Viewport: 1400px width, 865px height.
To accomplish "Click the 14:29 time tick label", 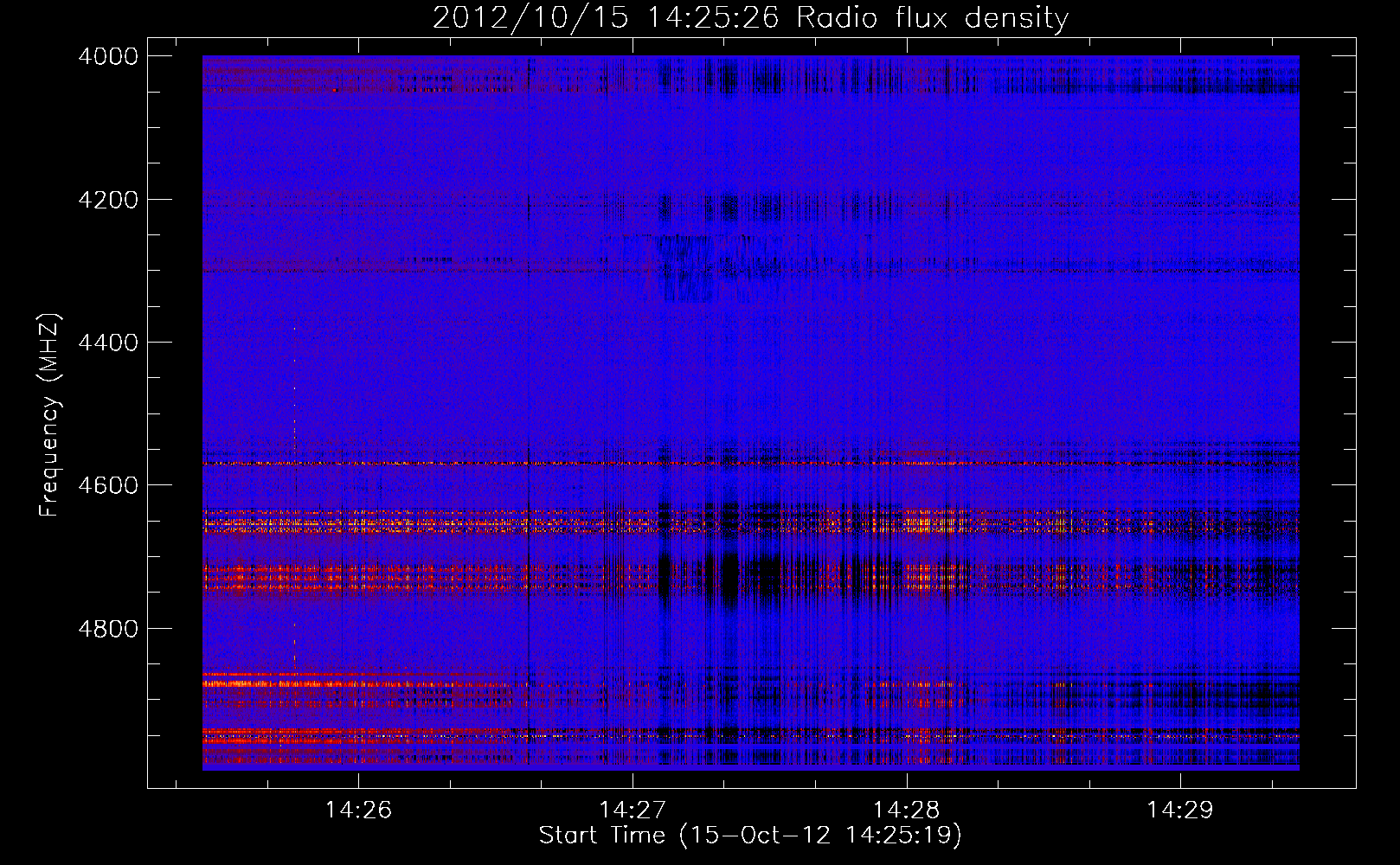I will (1180, 810).
